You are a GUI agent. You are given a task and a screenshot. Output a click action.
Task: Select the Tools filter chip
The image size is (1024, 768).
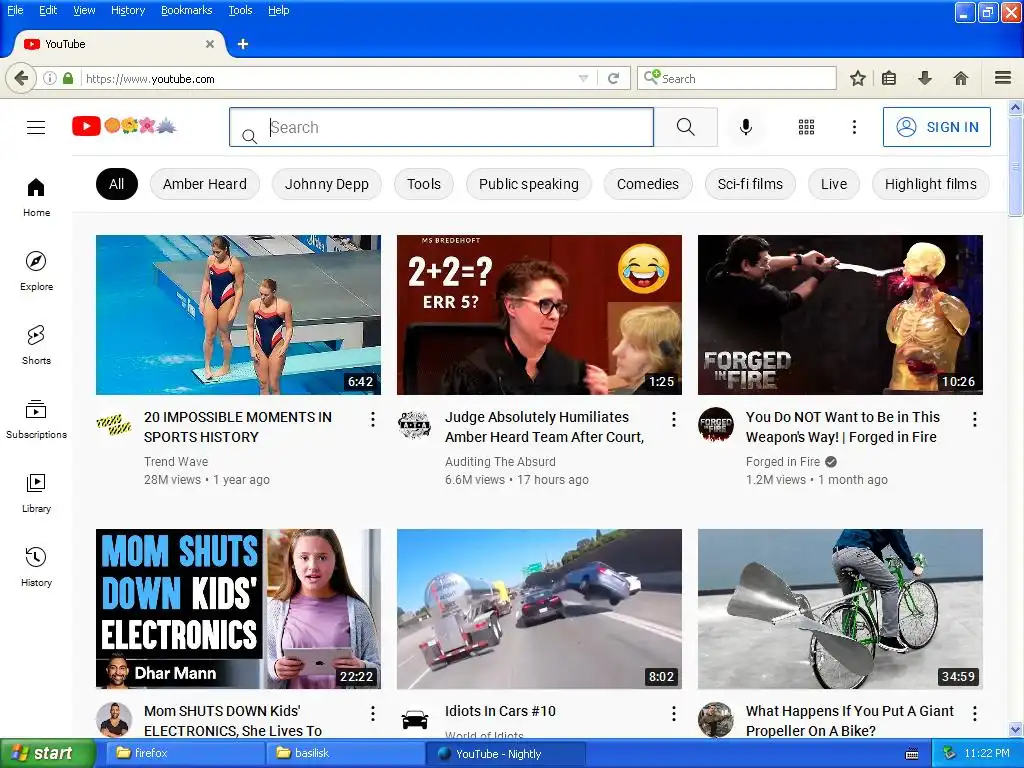424,184
